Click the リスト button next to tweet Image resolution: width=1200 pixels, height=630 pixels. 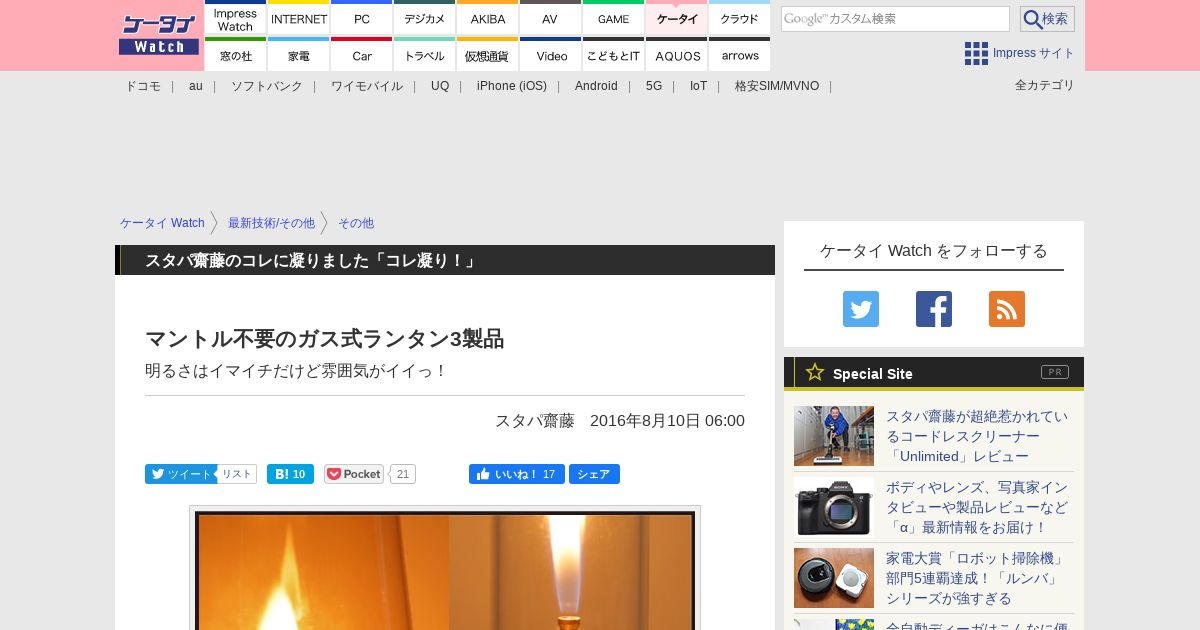click(237, 474)
